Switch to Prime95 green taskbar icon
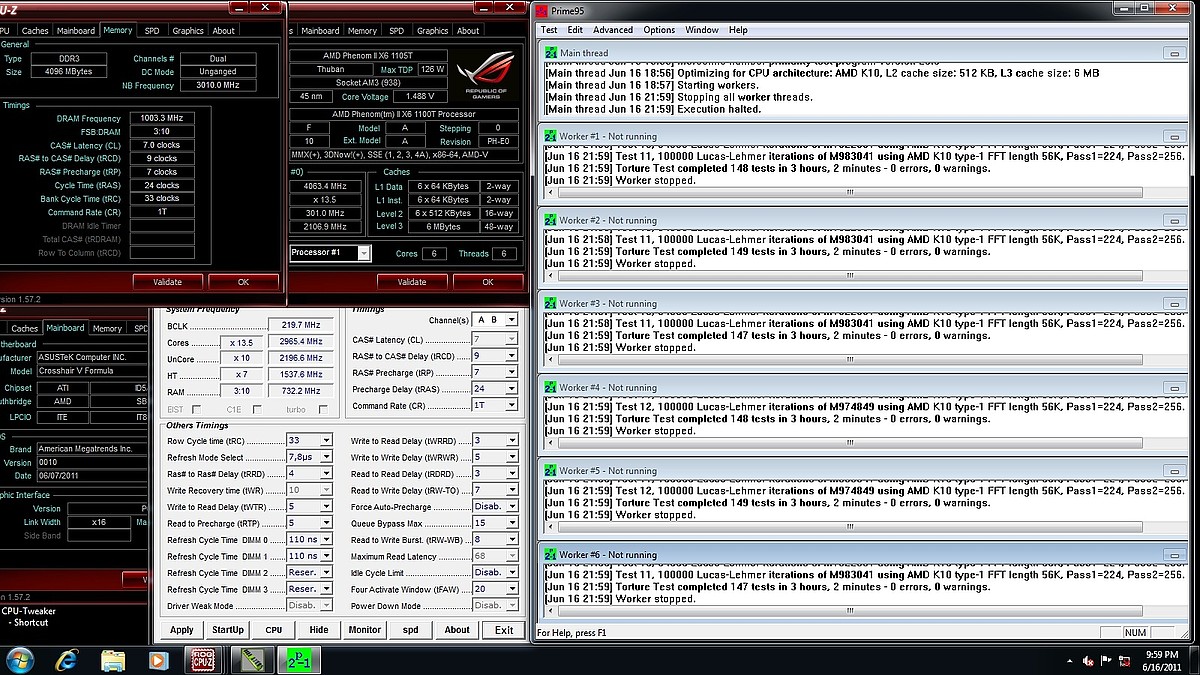This screenshot has height=675, width=1200. point(298,660)
